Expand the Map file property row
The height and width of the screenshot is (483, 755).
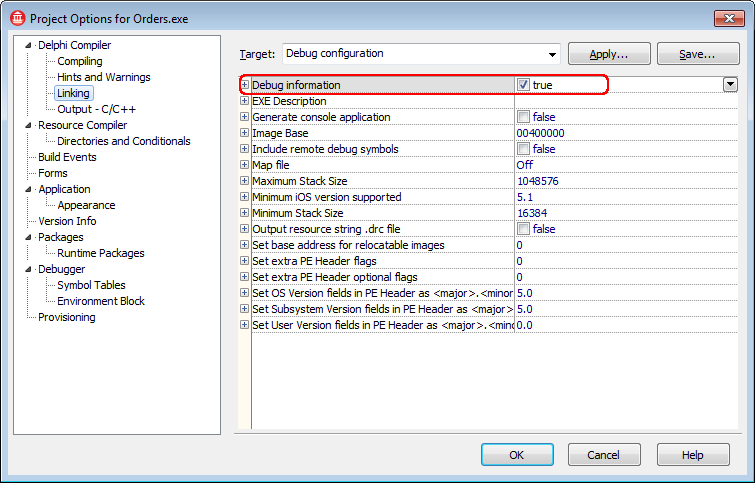tap(245, 165)
